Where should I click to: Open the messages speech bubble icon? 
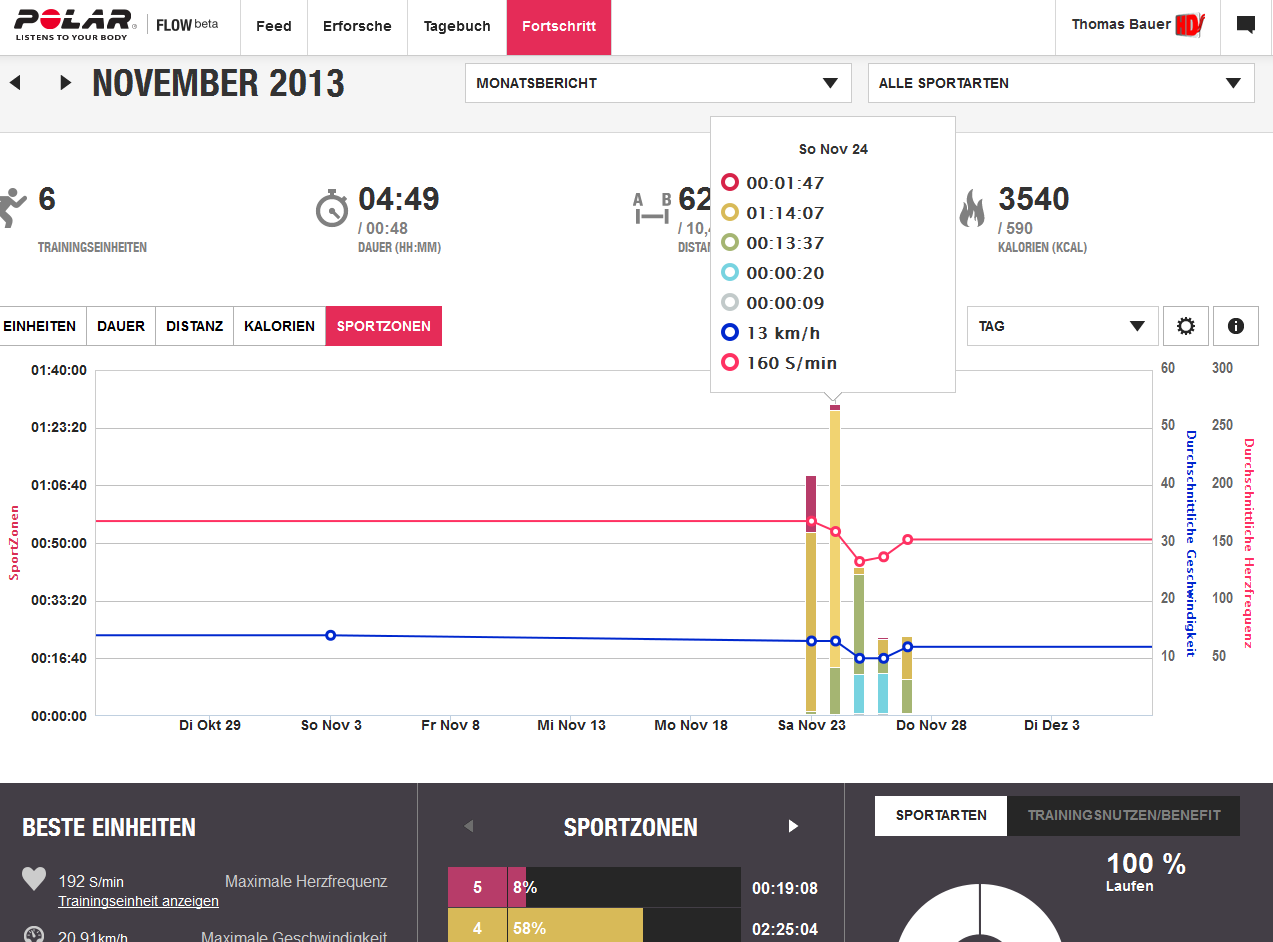[1245, 26]
